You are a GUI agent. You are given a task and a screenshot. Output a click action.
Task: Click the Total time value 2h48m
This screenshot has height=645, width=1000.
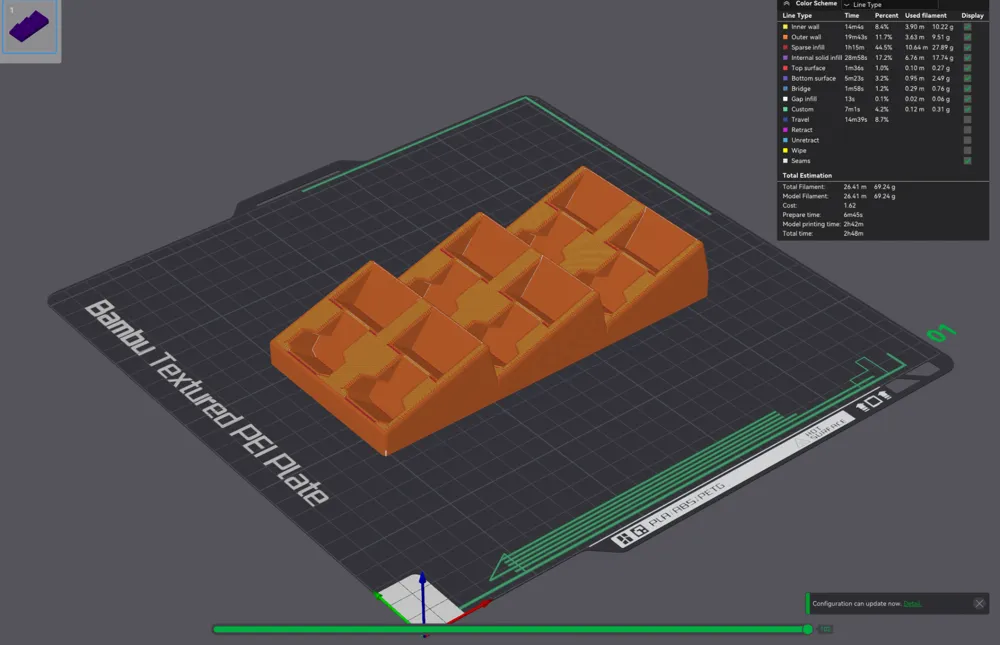[x=853, y=234]
